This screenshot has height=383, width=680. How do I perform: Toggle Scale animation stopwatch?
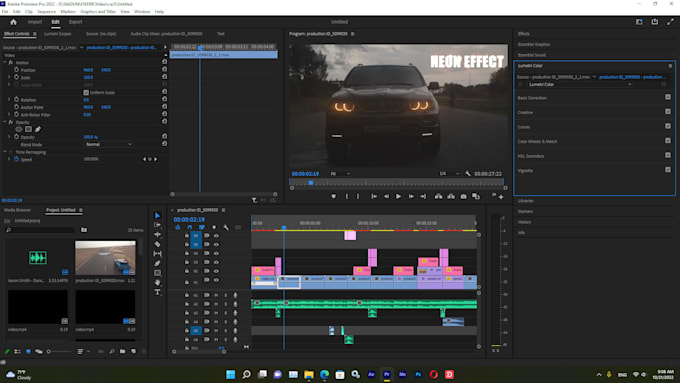pos(16,77)
